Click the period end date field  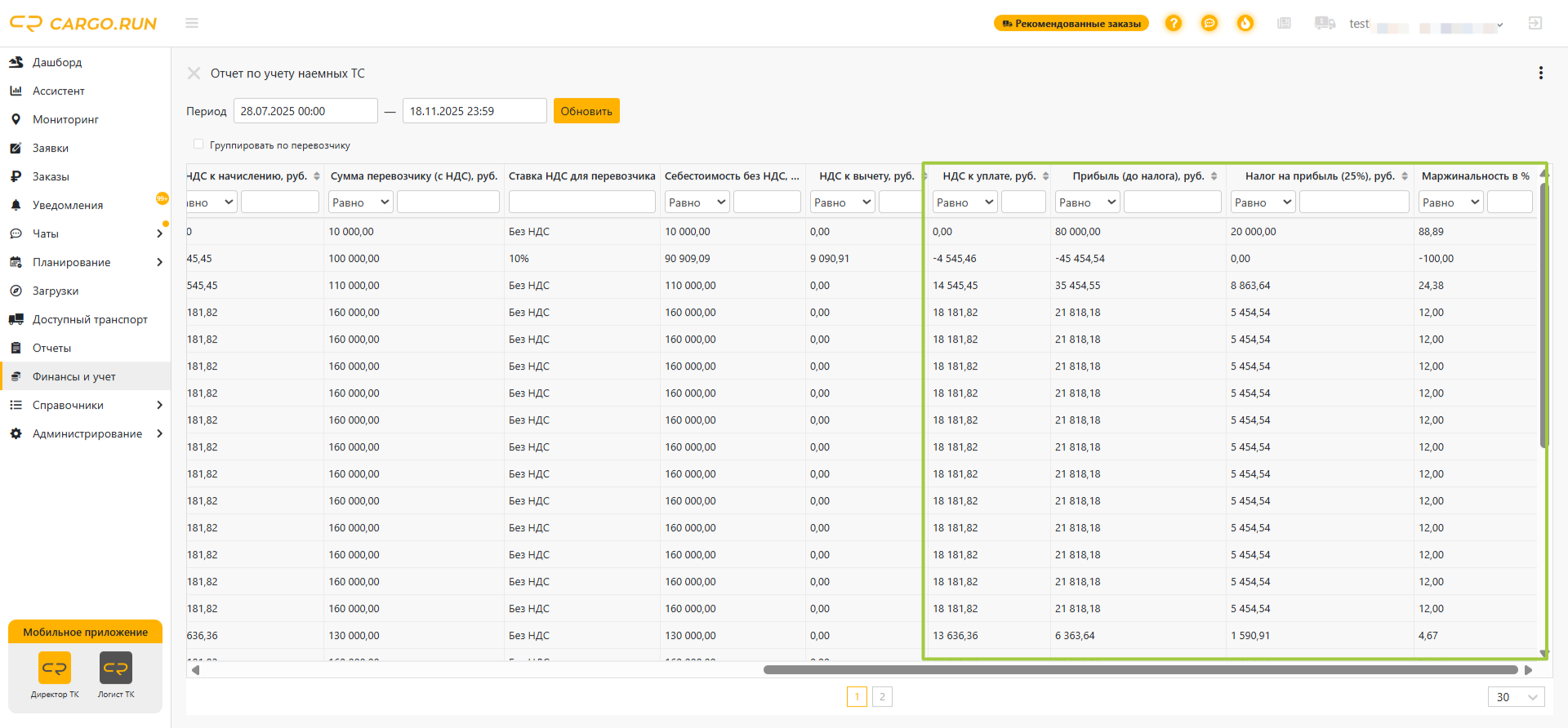474,111
